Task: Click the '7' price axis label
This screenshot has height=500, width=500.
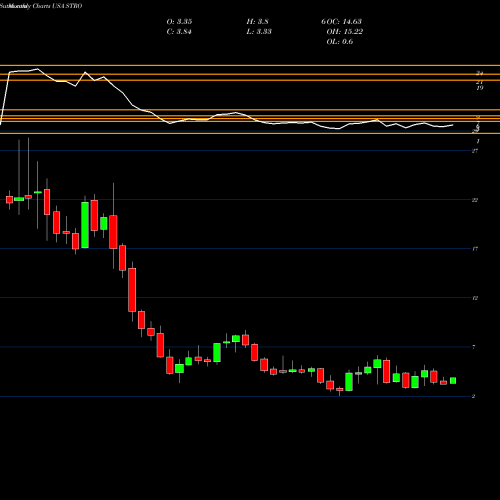Action: 474,347
